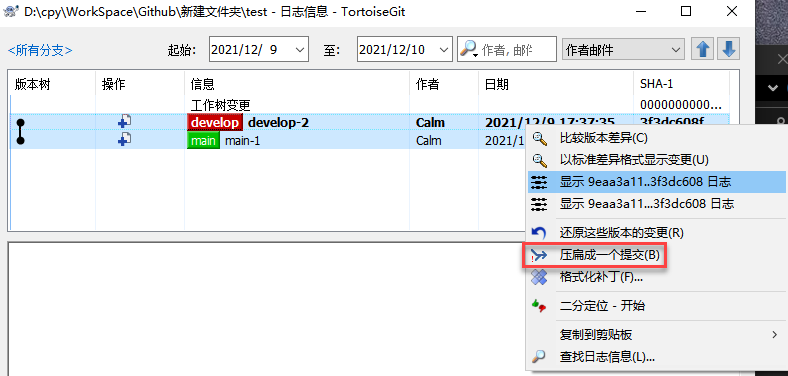The image size is (788, 376).
Task: Choose 比较版本差异(C) from context menu
Action: tap(656, 138)
